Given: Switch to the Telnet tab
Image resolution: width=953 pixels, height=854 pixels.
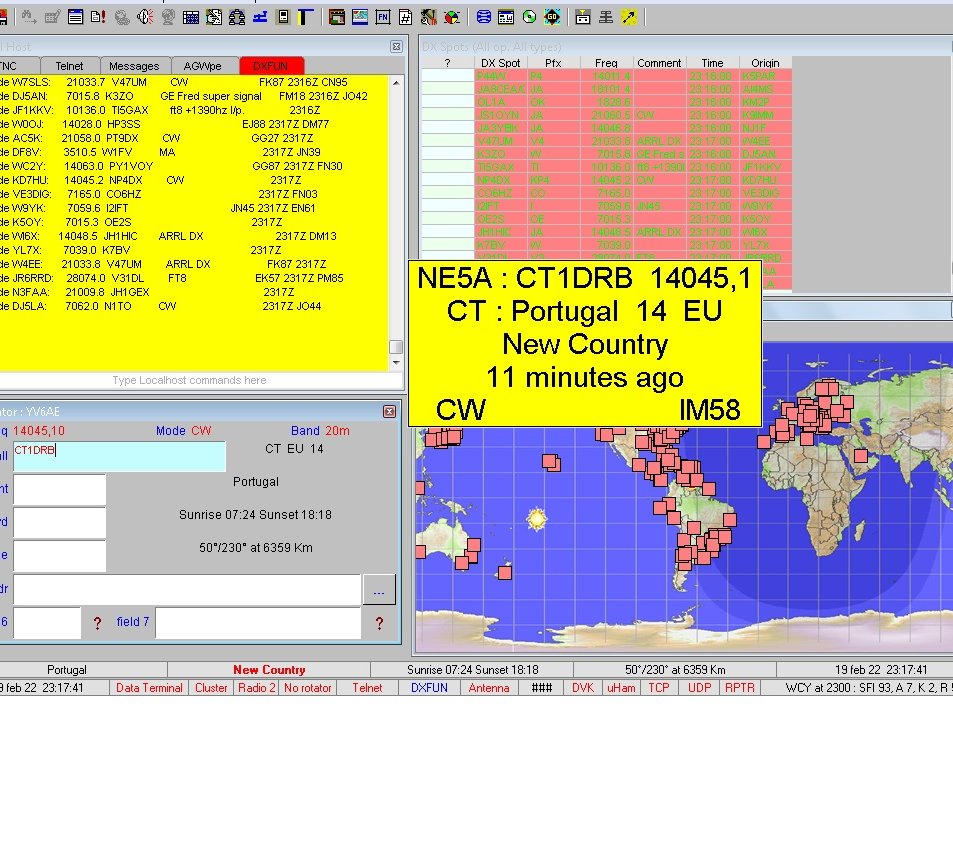Looking at the screenshot, I should click(x=69, y=66).
